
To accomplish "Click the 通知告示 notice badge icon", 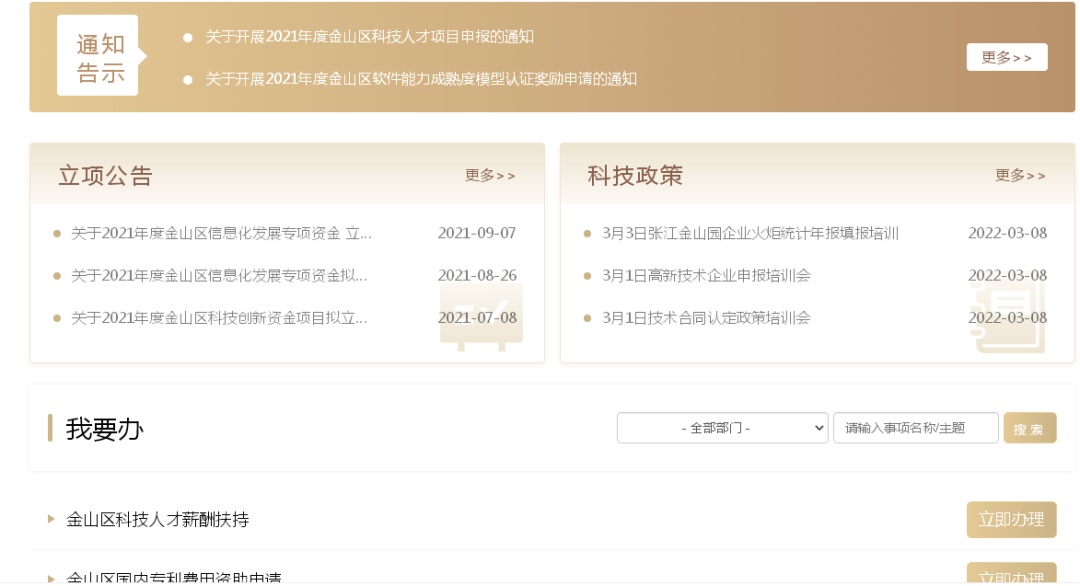I will [98, 58].
